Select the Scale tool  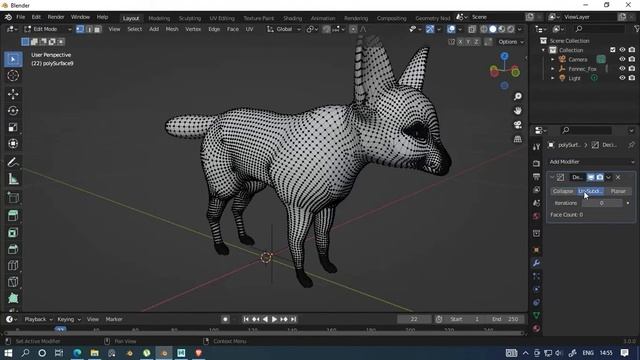13,127
